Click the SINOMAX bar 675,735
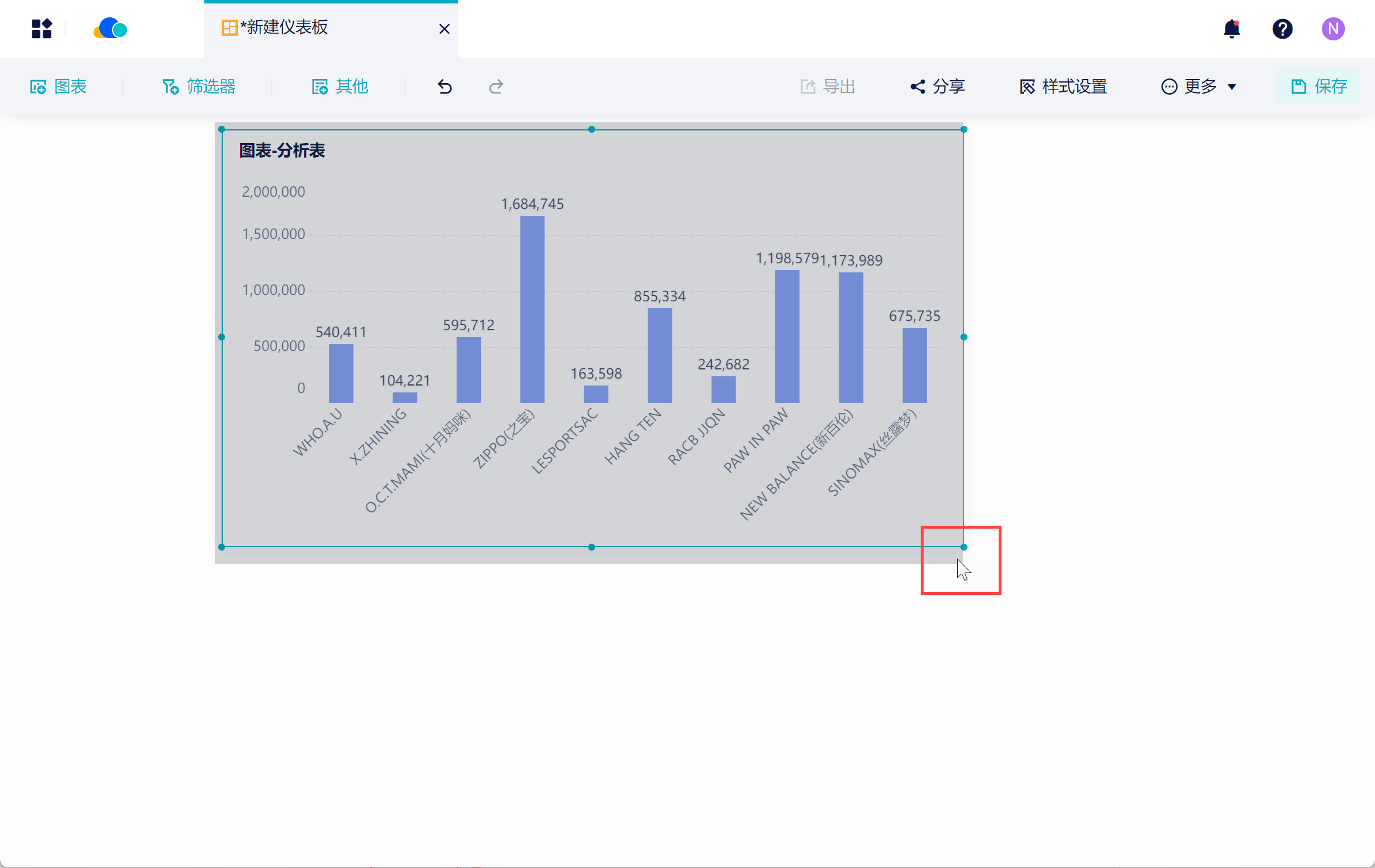This screenshot has height=868, width=1375. click(914, 365)
